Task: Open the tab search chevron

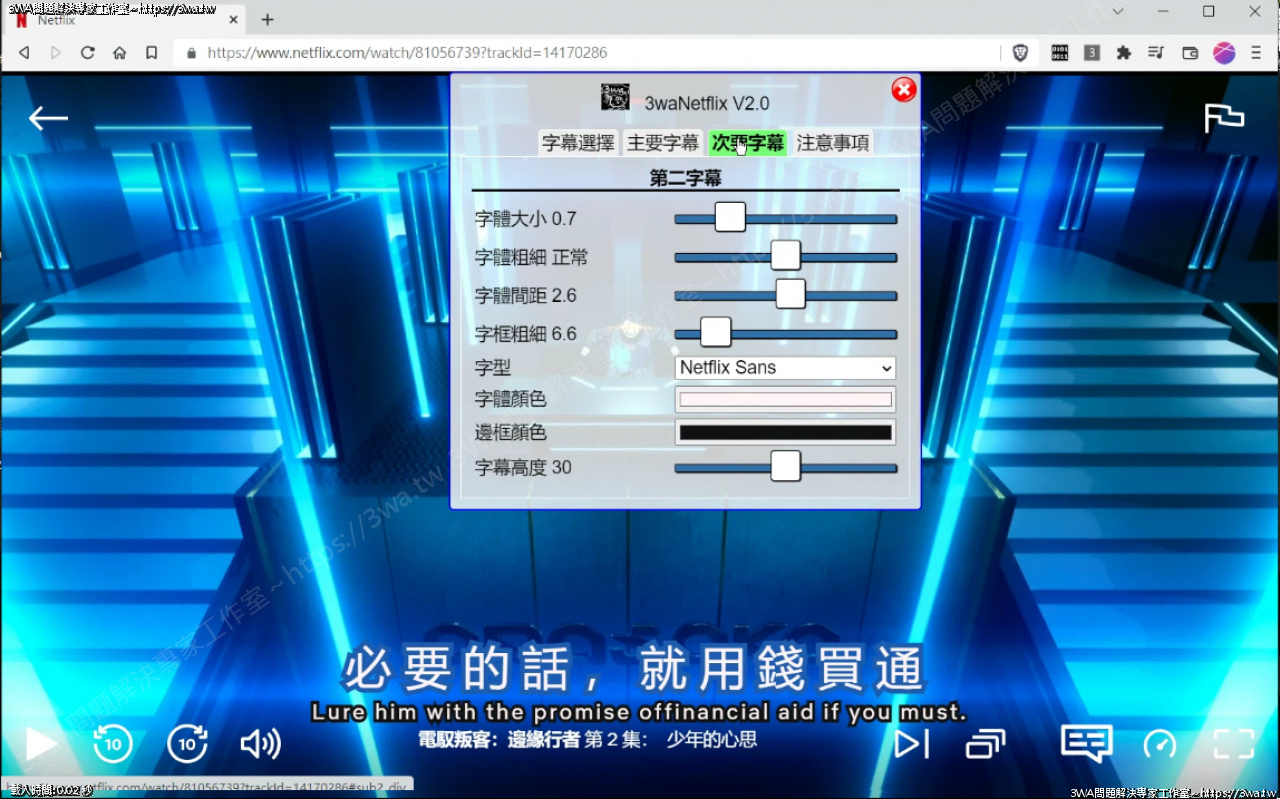Action: [x=1118, y=12]
